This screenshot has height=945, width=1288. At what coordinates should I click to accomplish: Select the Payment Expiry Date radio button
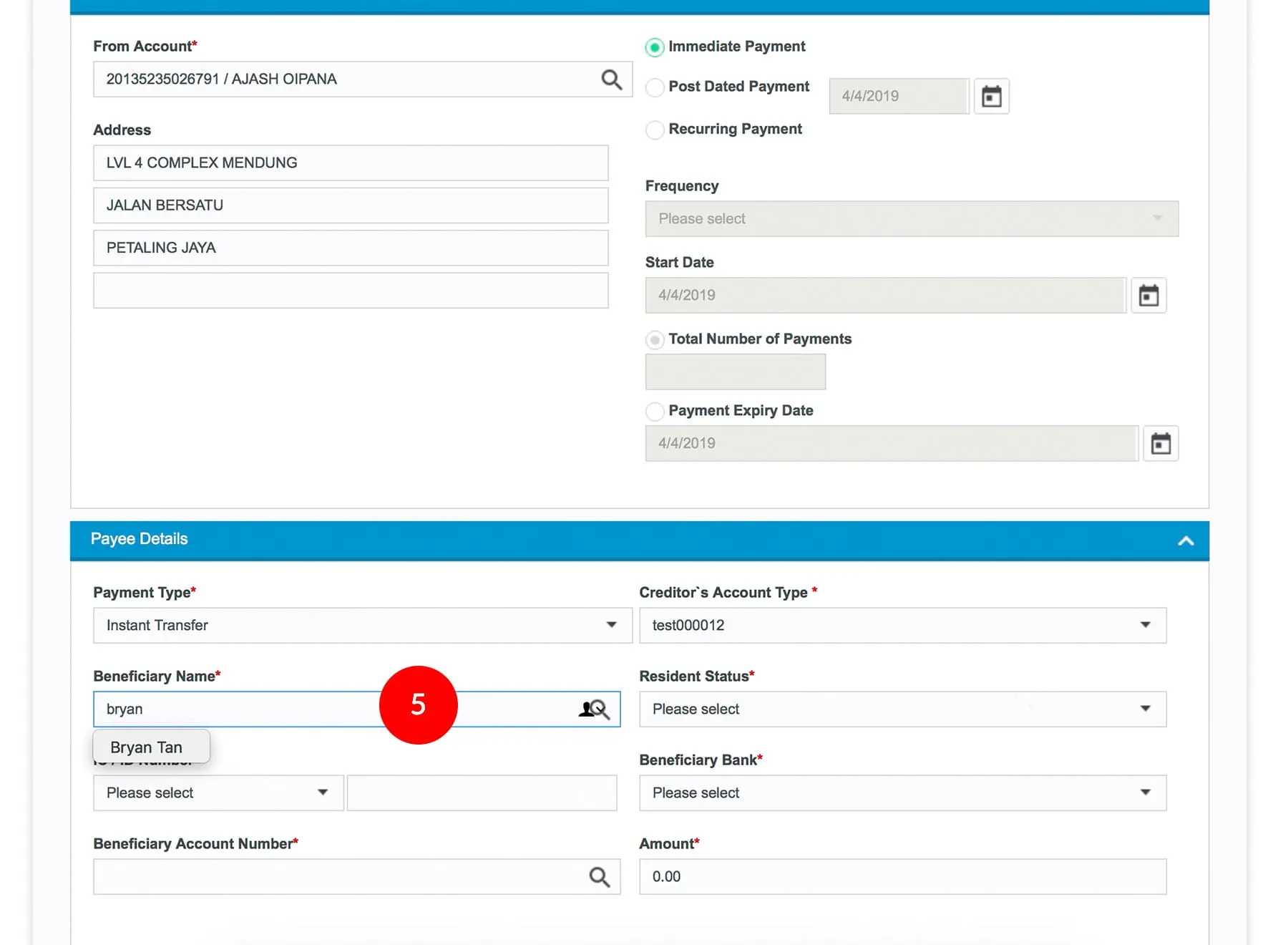point(654,411)
